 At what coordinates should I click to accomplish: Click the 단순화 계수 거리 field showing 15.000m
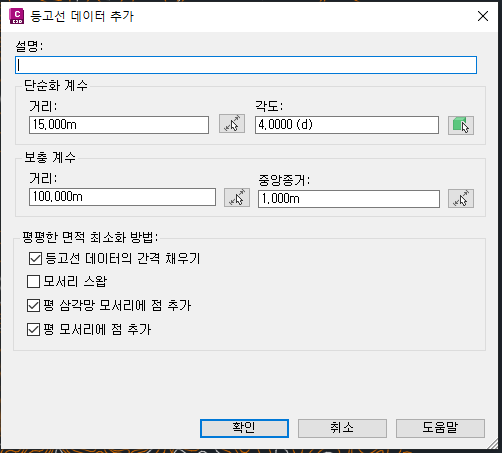pyautogui.click(x=119, y=125)
